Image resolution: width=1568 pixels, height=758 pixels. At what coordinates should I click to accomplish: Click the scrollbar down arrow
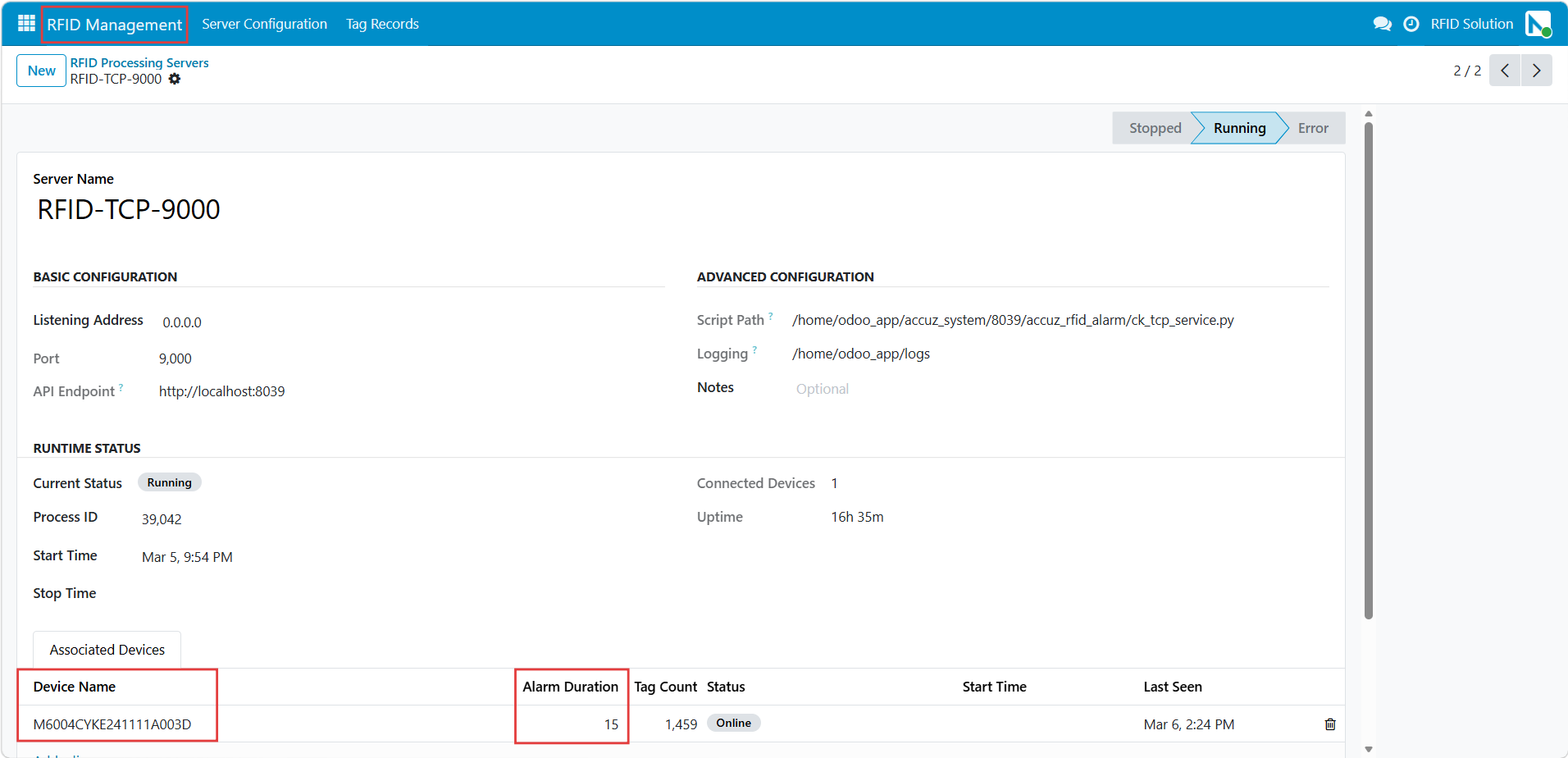(1368, 749)
